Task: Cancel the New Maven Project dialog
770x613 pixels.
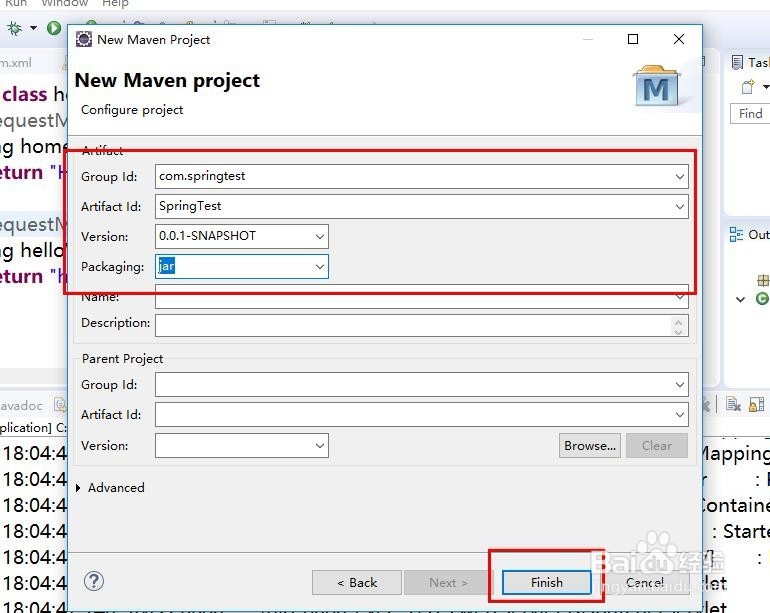Action: point(644,582)
